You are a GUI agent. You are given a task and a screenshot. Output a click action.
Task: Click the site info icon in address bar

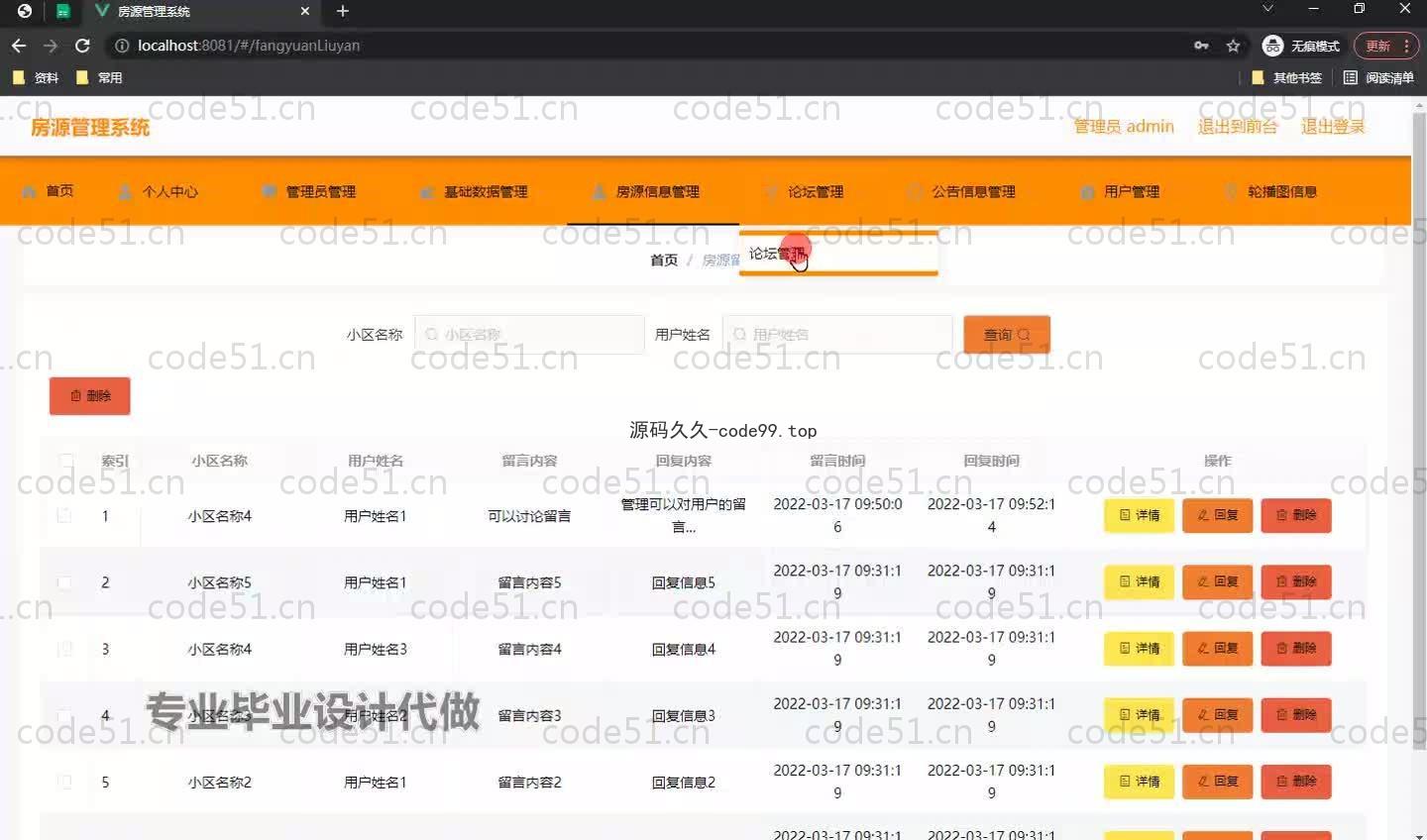tap(122, 46)
